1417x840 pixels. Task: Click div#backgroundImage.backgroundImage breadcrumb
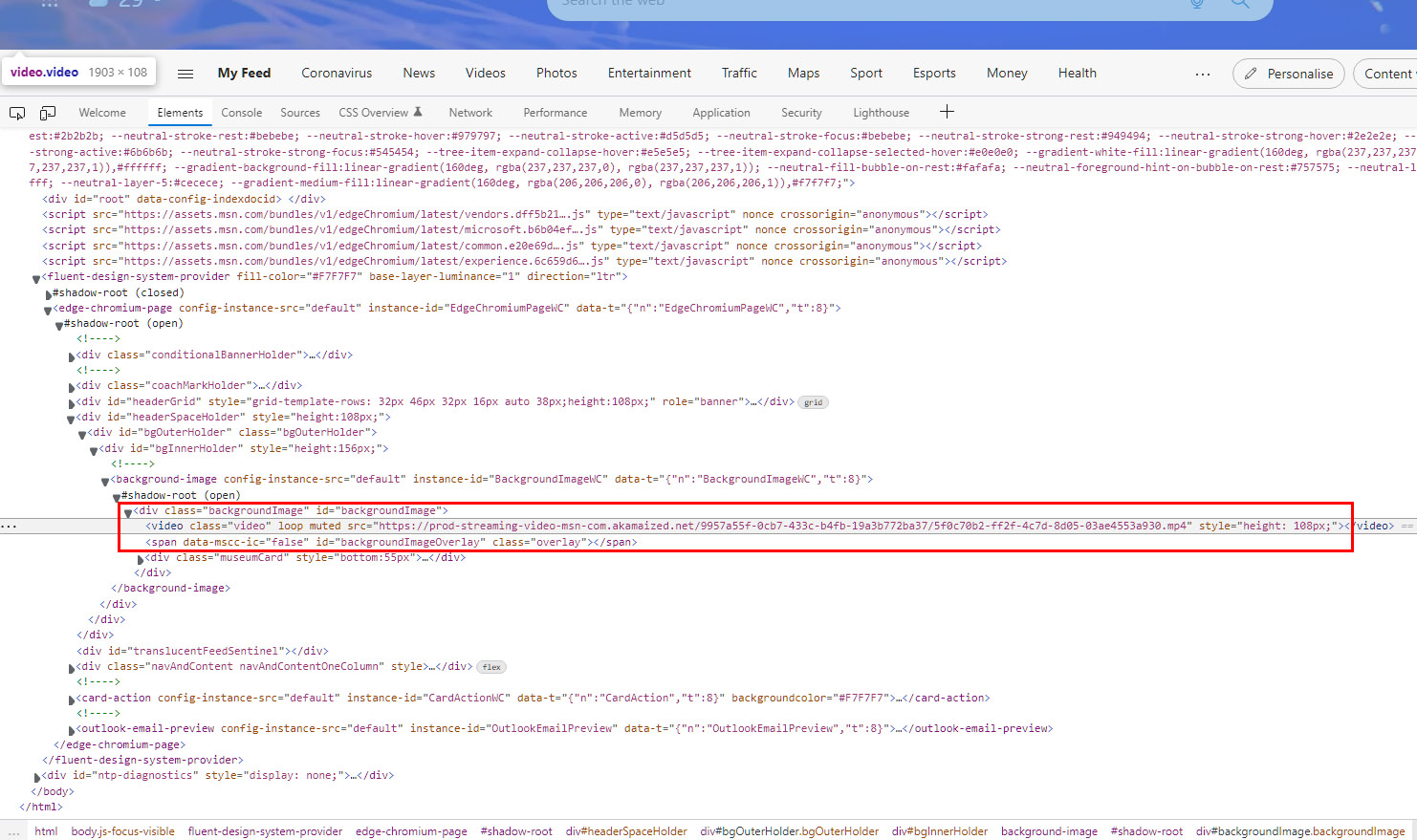coord(1300,831)
